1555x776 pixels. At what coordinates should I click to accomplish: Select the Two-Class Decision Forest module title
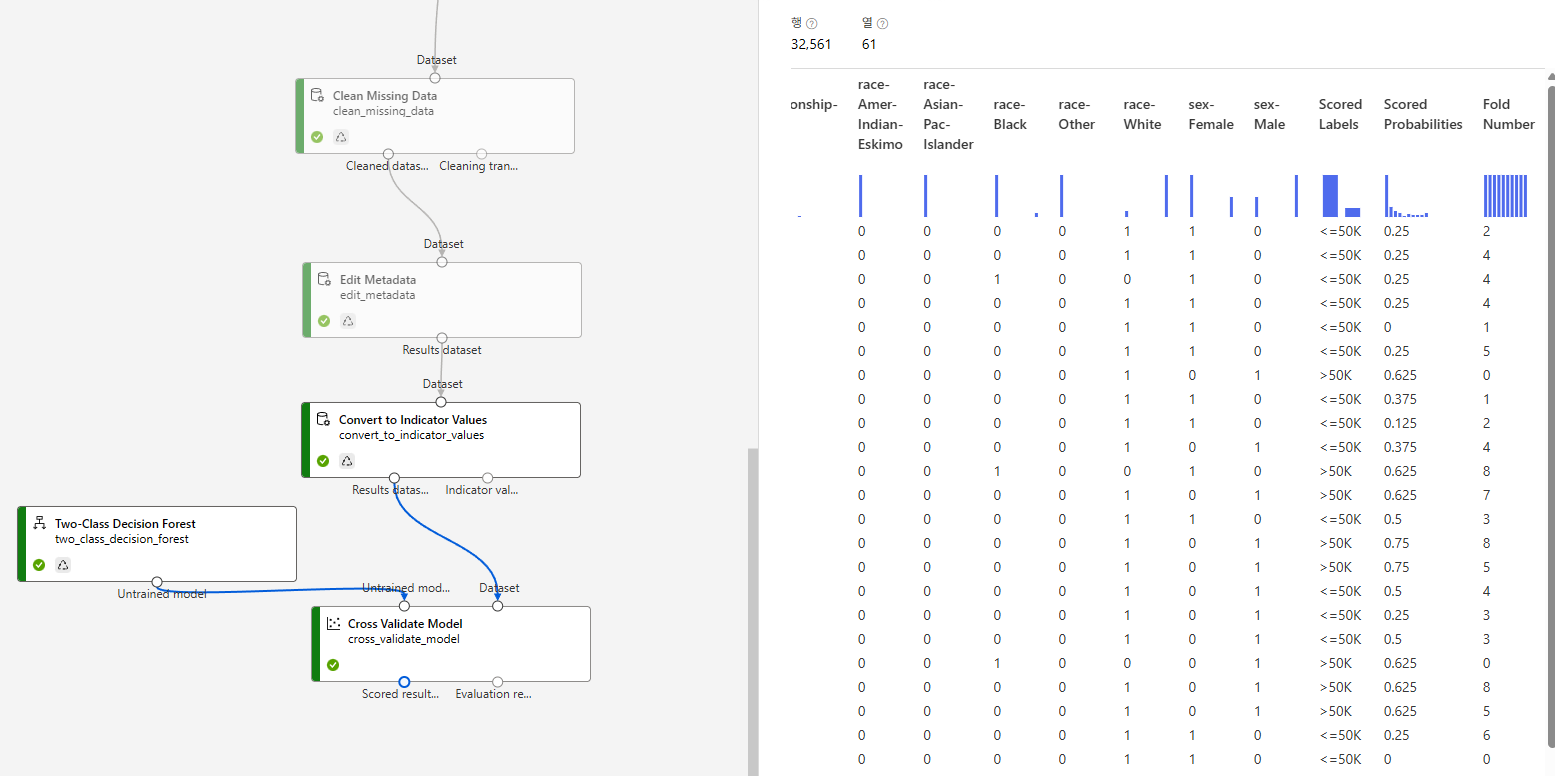click(x=125, y=524)
